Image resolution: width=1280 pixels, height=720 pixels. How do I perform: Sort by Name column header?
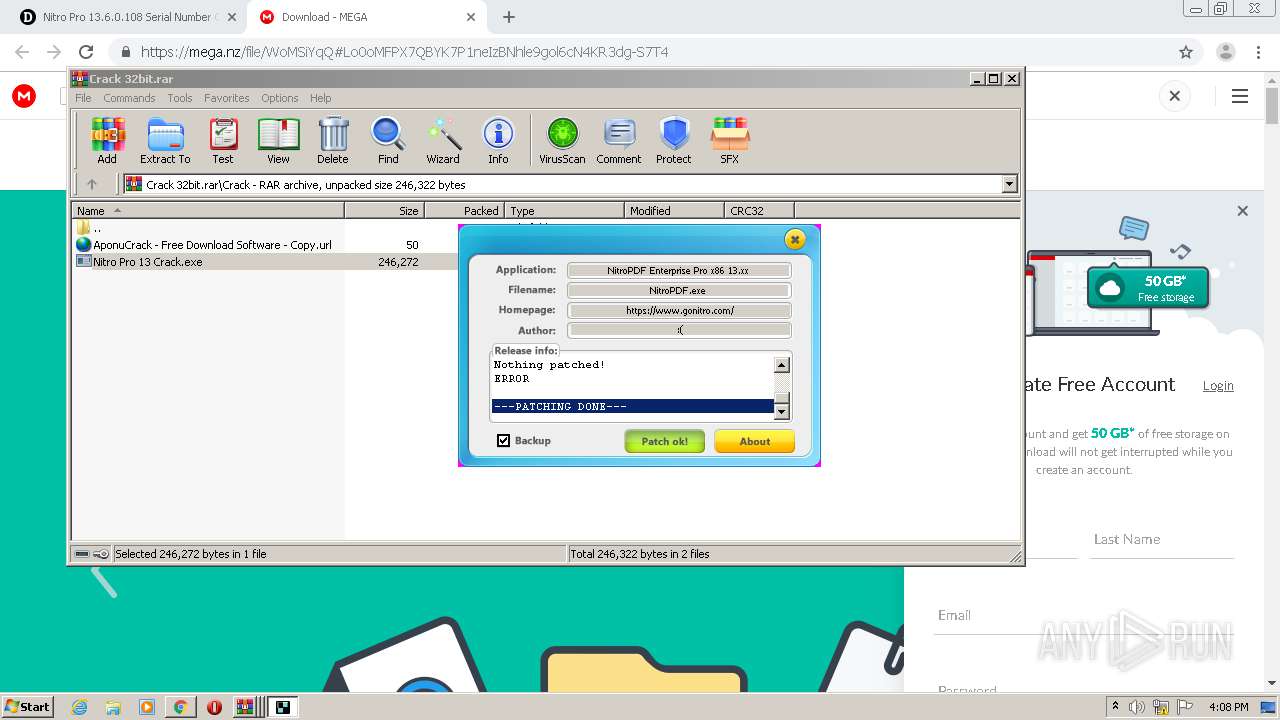tap(208, 211)
